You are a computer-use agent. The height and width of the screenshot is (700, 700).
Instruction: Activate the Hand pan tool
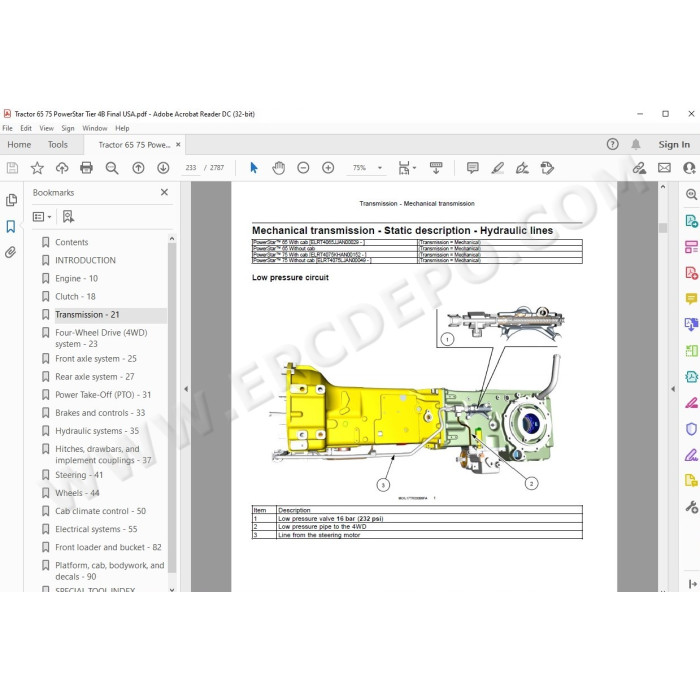coord(279,168)
